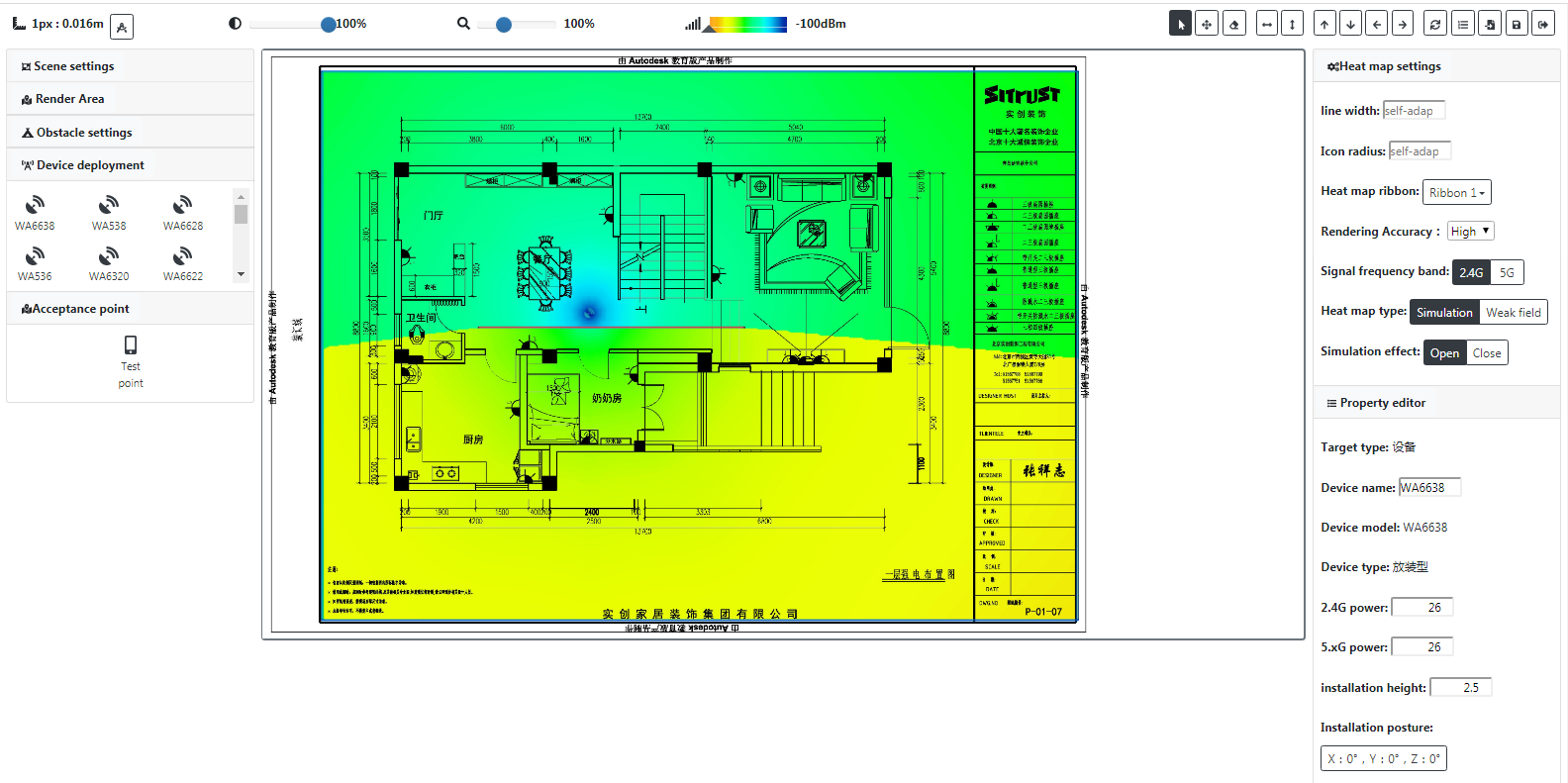
Task: Click the 2.4G power input field
Action: click(x=1422, y=608)
